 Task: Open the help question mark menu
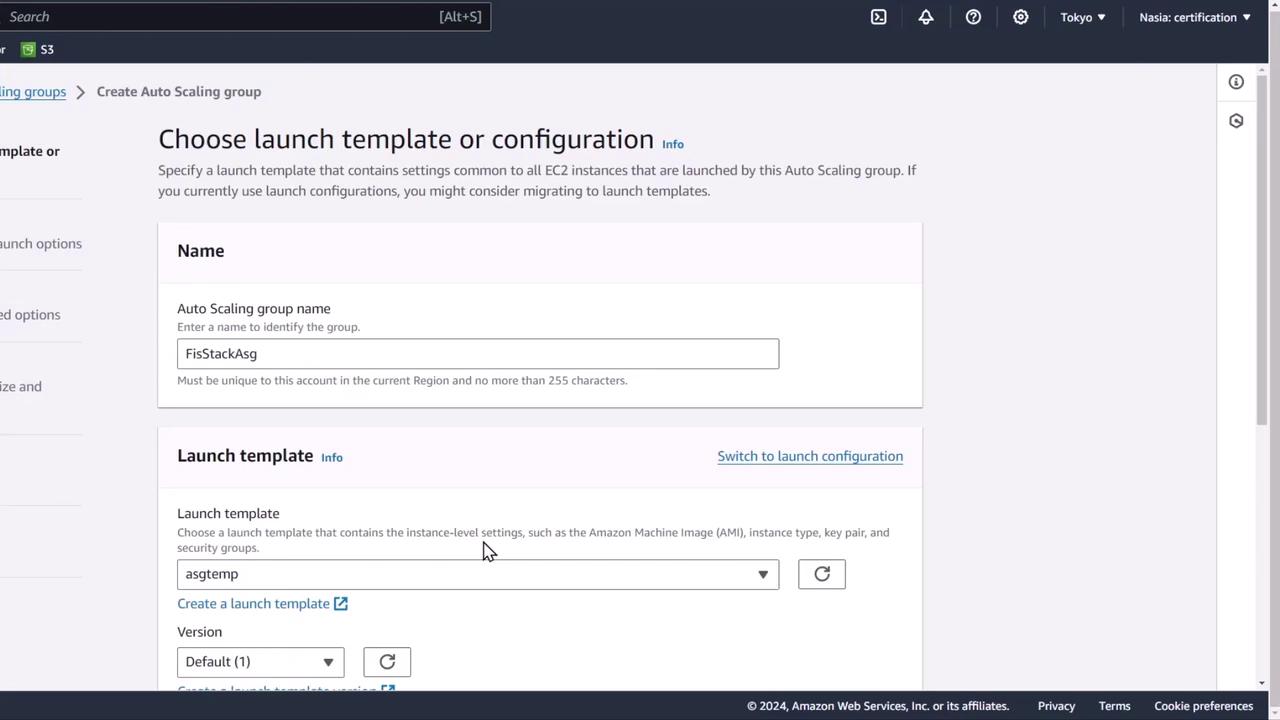(973, 17)
